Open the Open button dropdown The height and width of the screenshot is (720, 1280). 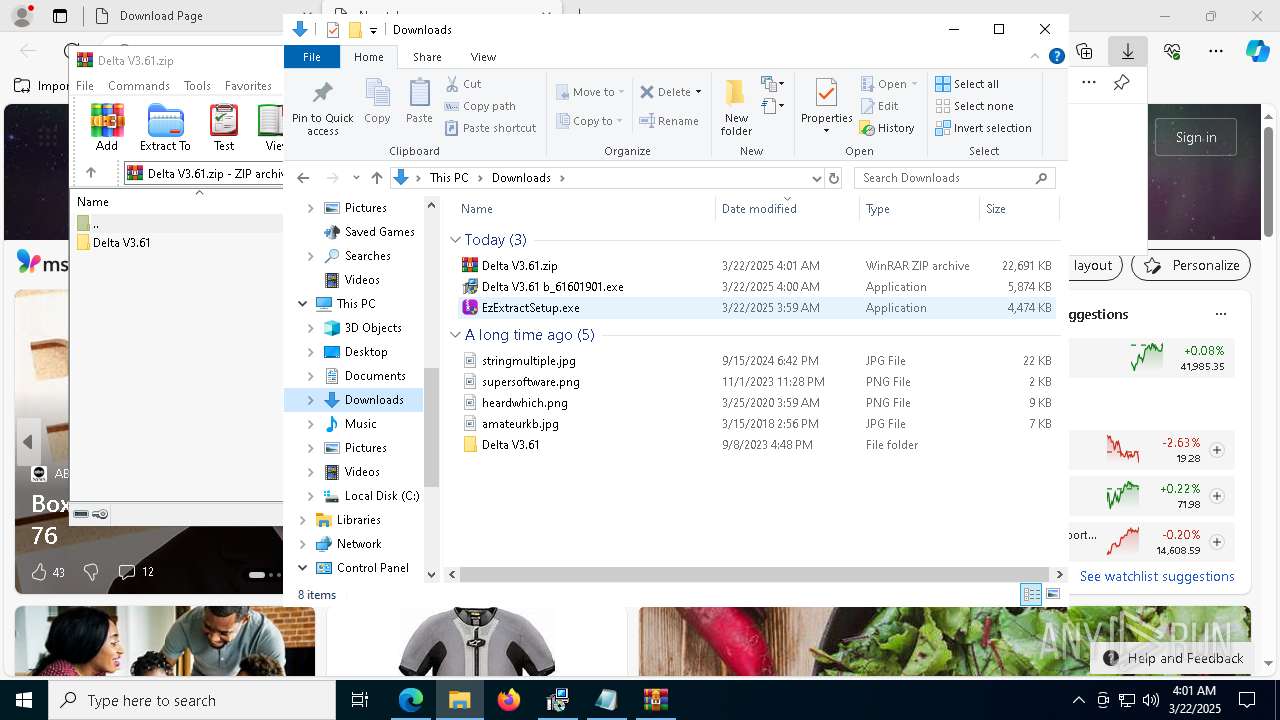coord(914,84)
